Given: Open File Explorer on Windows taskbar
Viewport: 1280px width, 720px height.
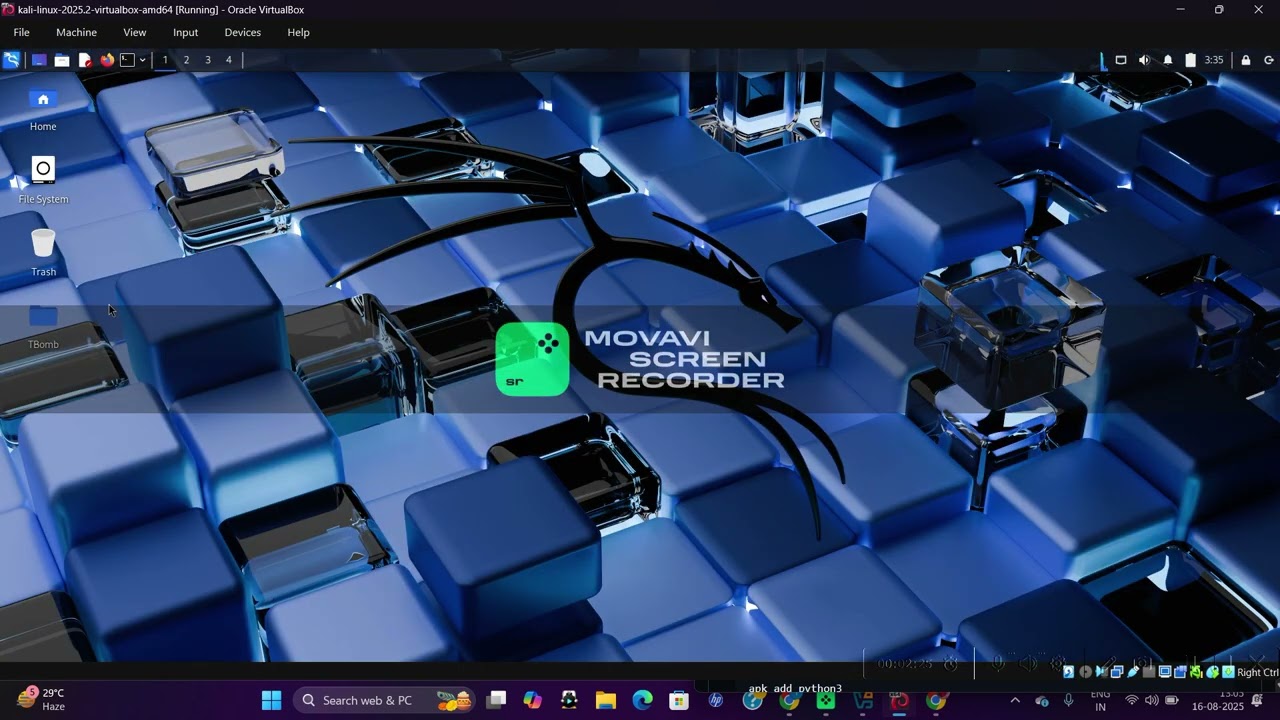Looking at the screenshot, I should (x=606, y=700).
